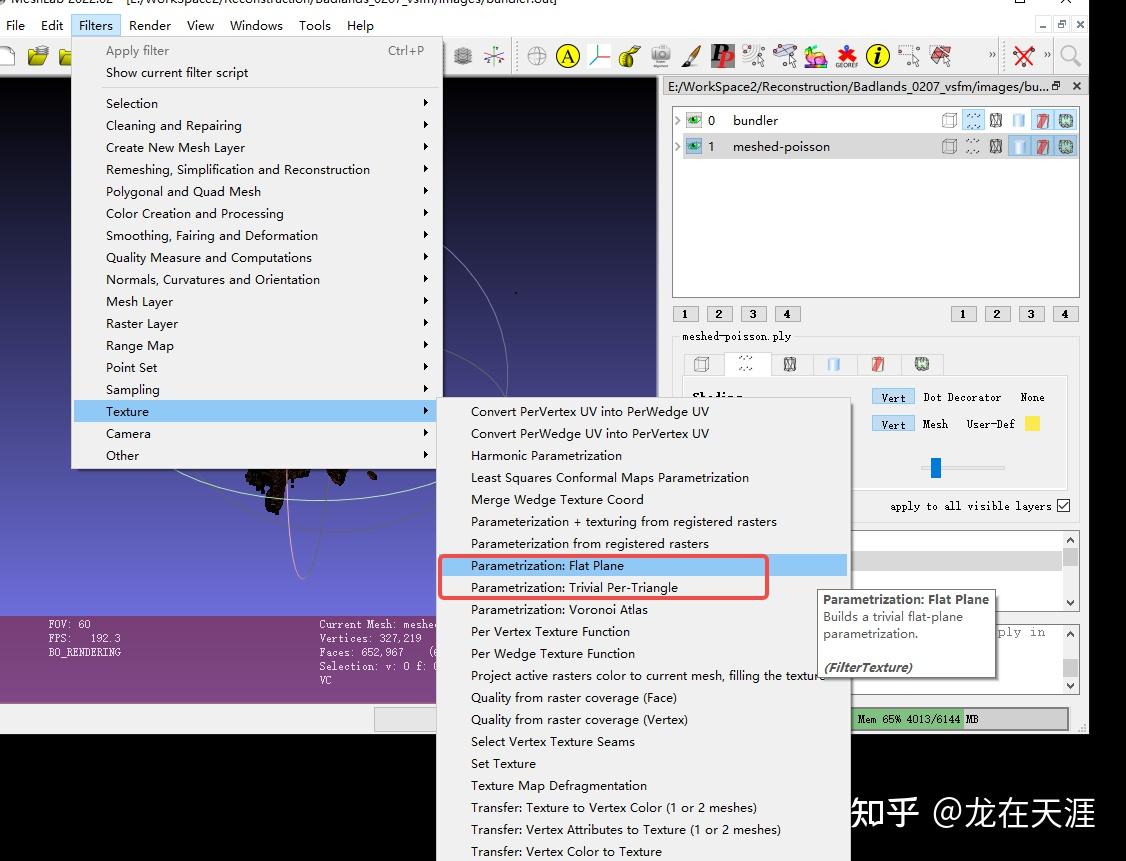Open the Selection submenu in Filters
Screen dimensions: 1126x861
(x=132, y=103)
